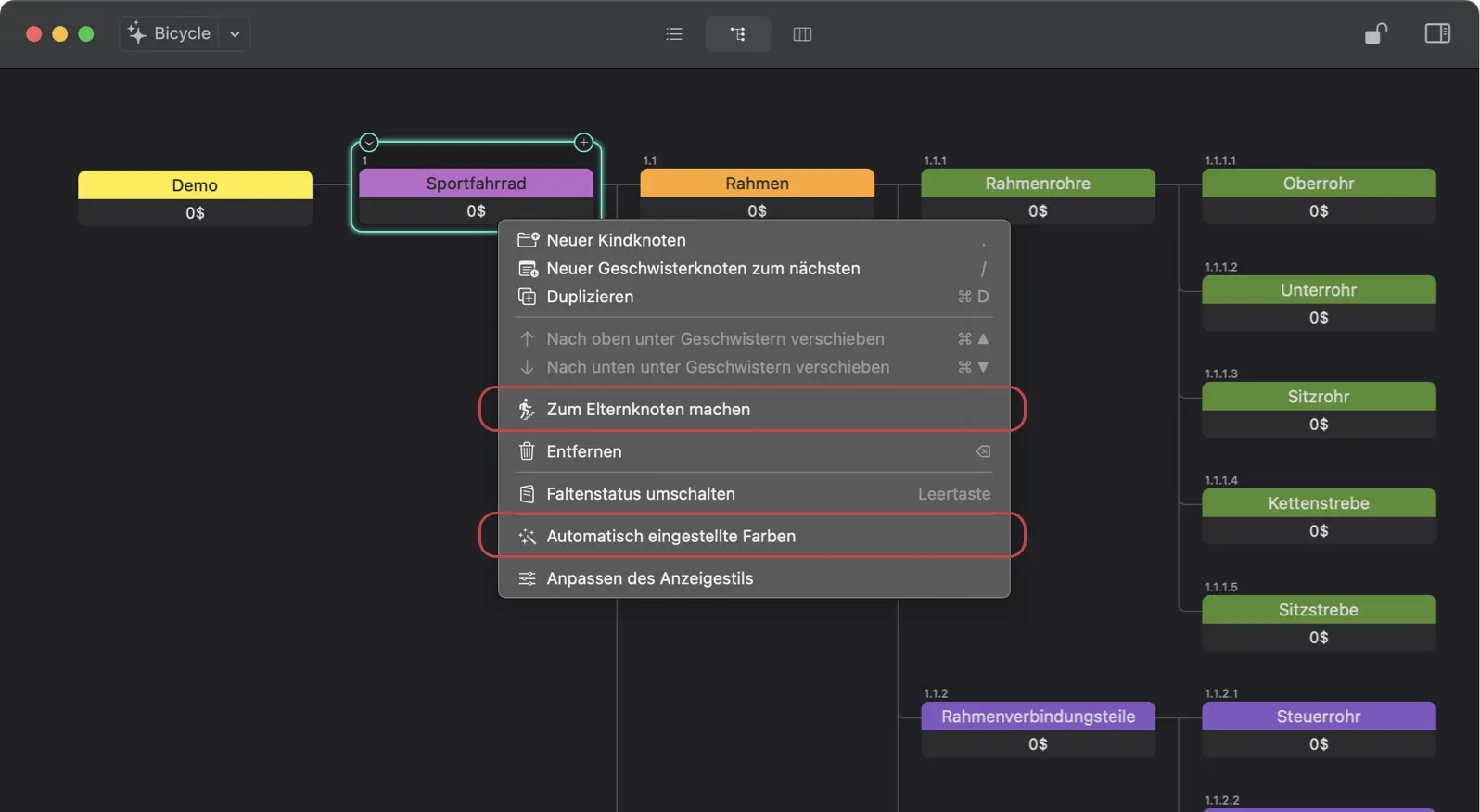Click the Duplizieren icon in the menu

point(527,297)
